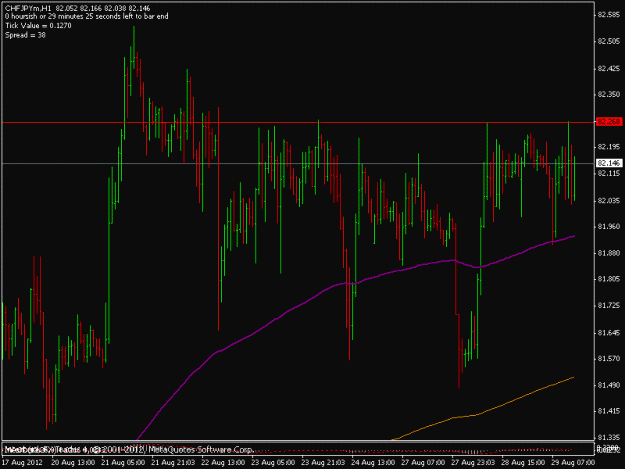Click the '20 Aug 13:00' time label
The height and width of the screenshot is (469, 625).
click(x=73, y=463)
